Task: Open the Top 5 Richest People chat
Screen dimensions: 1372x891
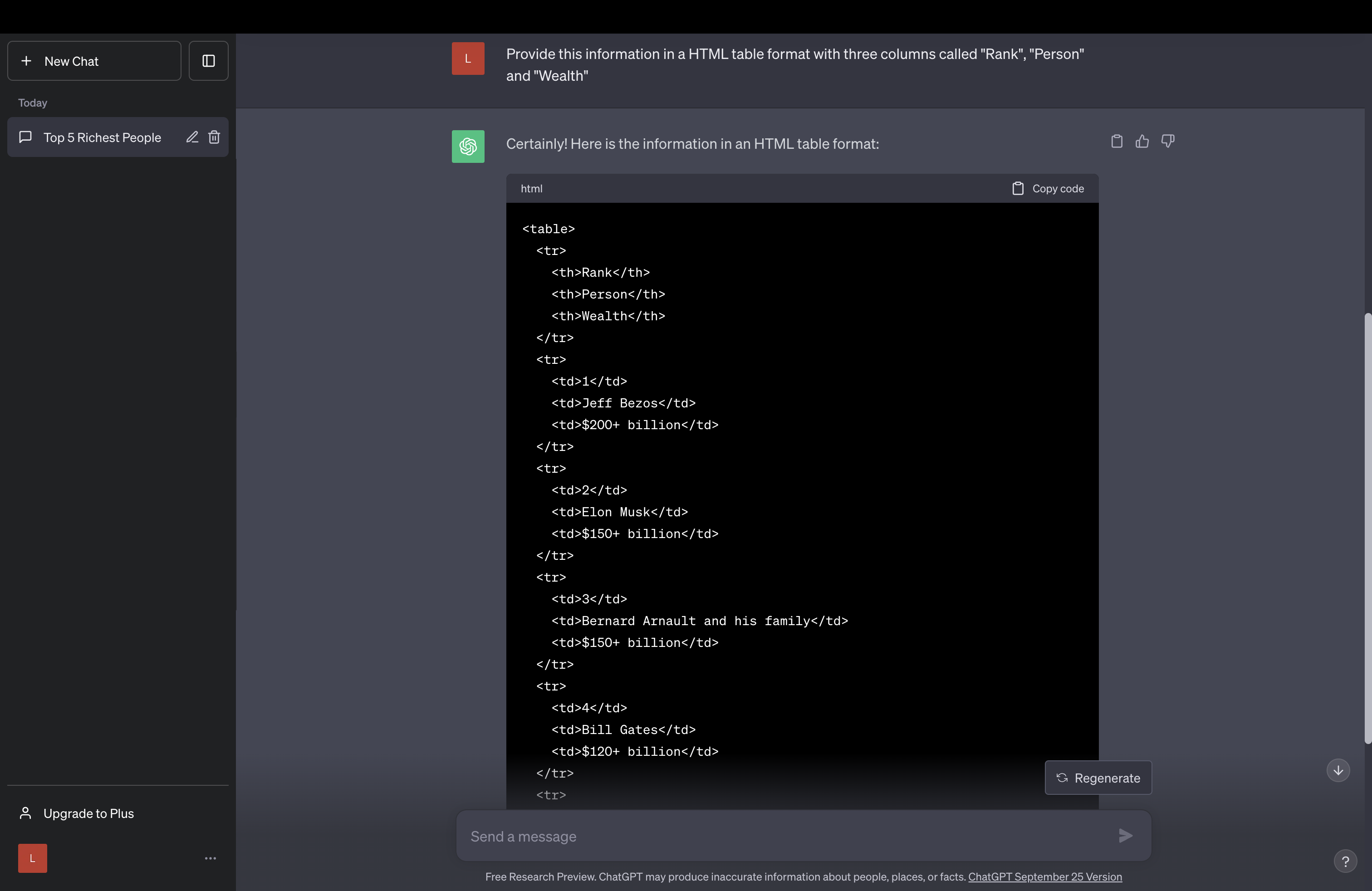Action: [x=102, y=138]
